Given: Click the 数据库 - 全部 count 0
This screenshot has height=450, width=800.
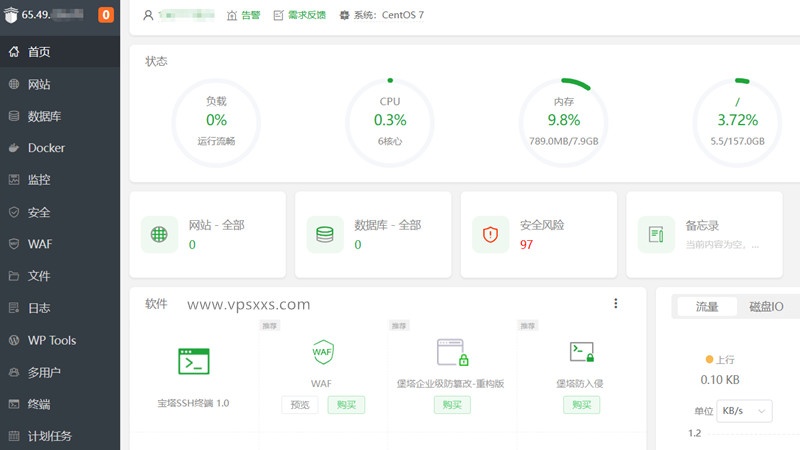Looking at the screenshot, I should 358,245.
